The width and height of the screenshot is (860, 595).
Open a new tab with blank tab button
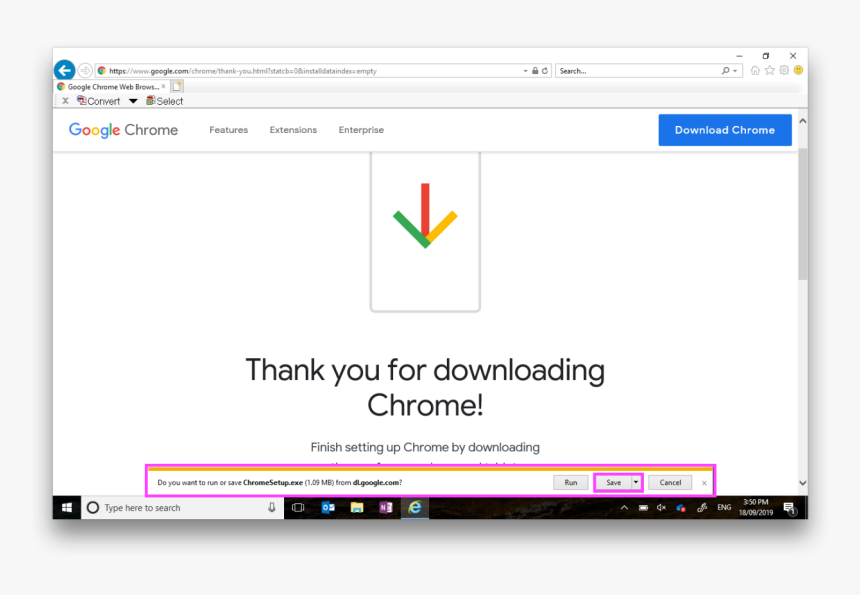pos(177,87)
